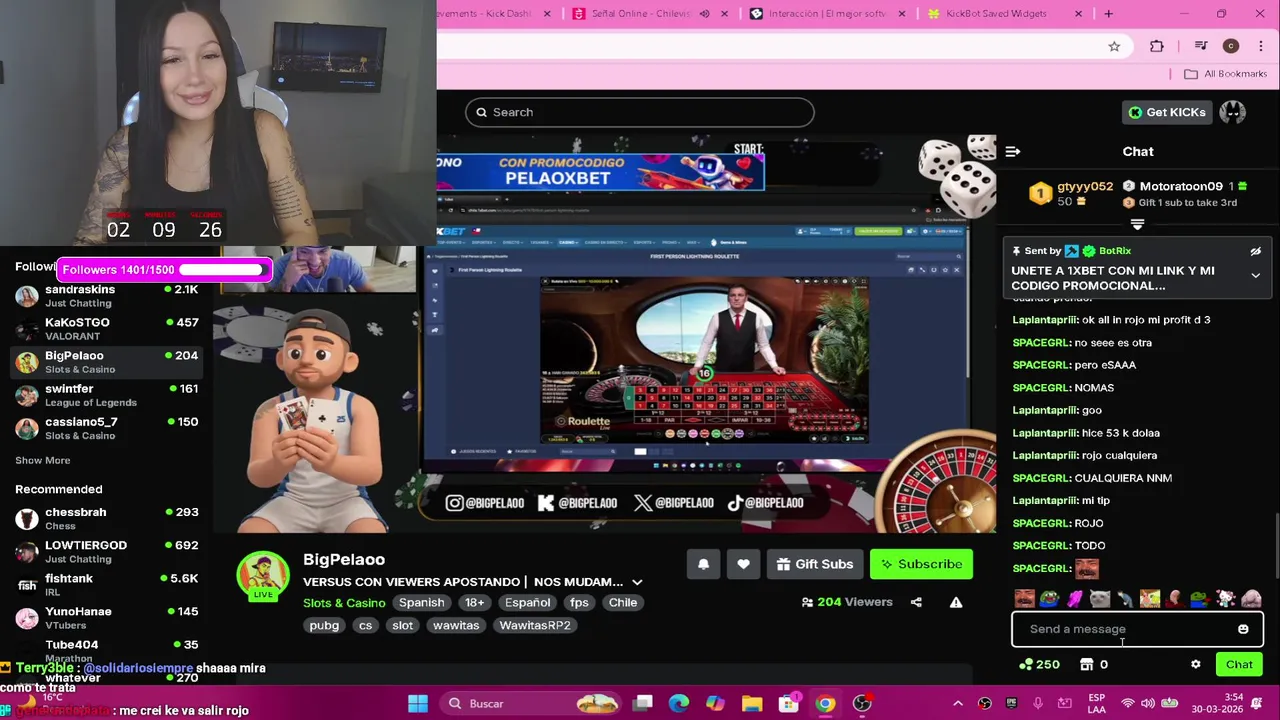Open YunoHanae recommended channel
Image resolution: width=1280 pixels, height=720 pixels.
107,617
